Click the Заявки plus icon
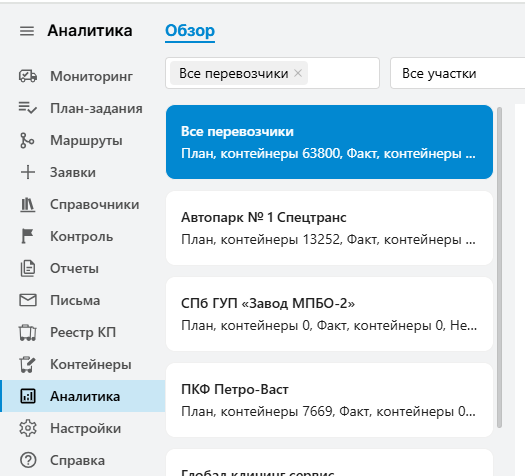Image resolution: width=525 pixels, height=476 pixels. (x=28, y=172)
